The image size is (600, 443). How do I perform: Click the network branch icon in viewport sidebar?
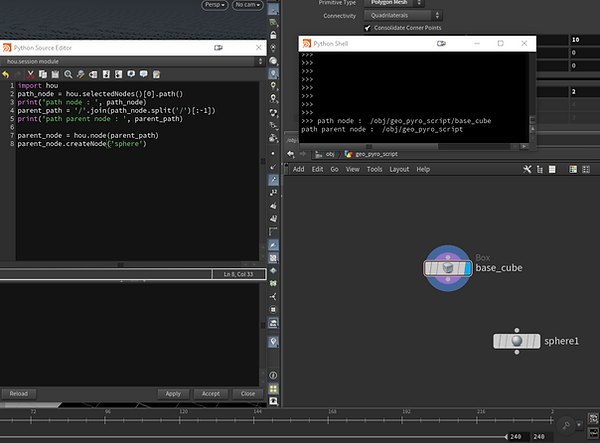point(273,296)
